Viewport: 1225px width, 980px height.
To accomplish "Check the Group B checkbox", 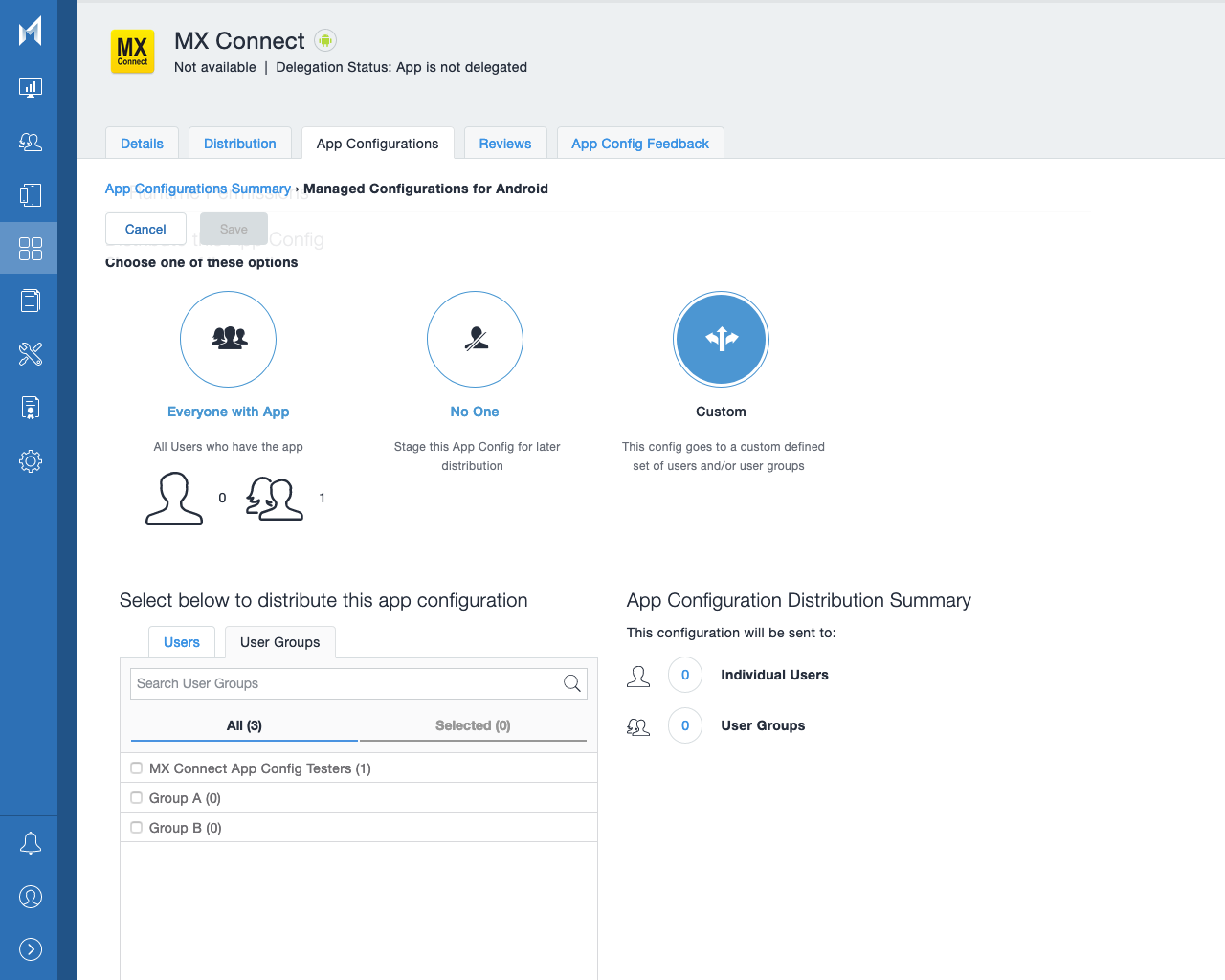I will point(136,827).
